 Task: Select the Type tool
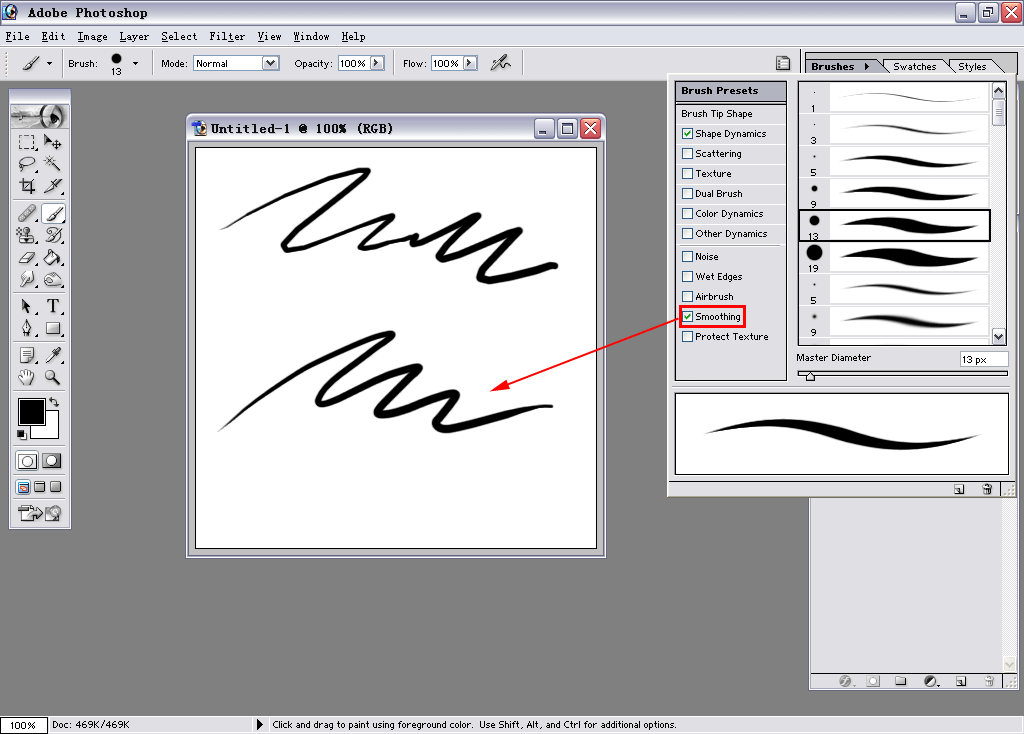click(x=52, y=306)
